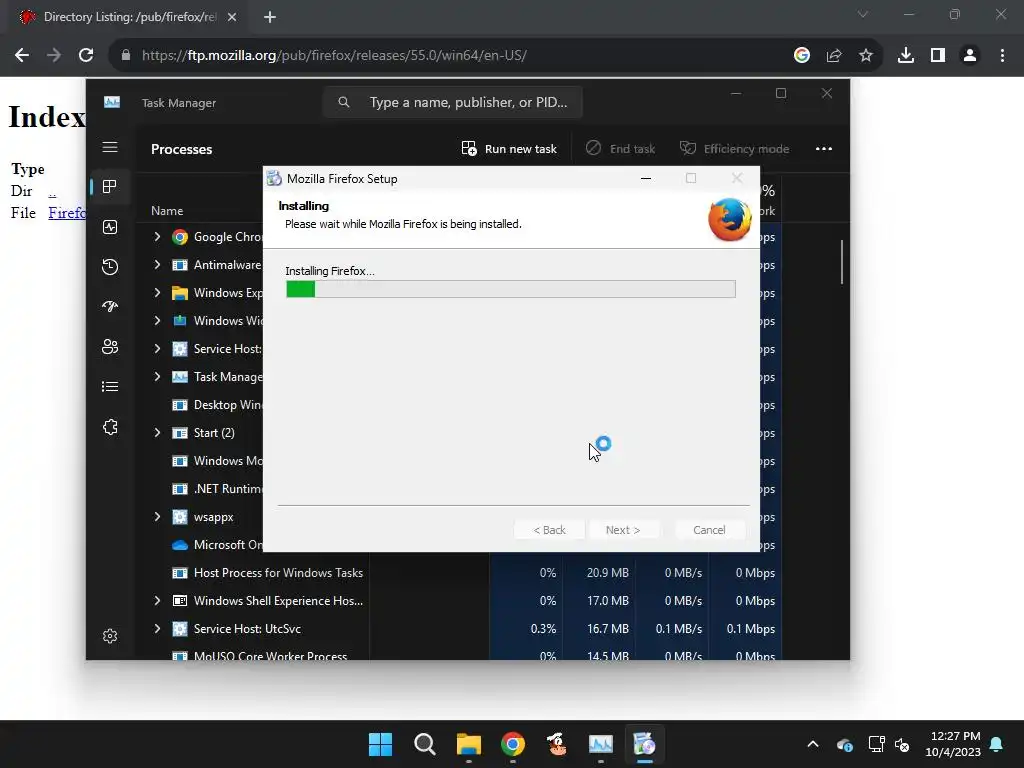The height and width of the screenshot is (768, 1024).
Task: Open Chrome downloads icon
Action: click(x=906, y=56)
